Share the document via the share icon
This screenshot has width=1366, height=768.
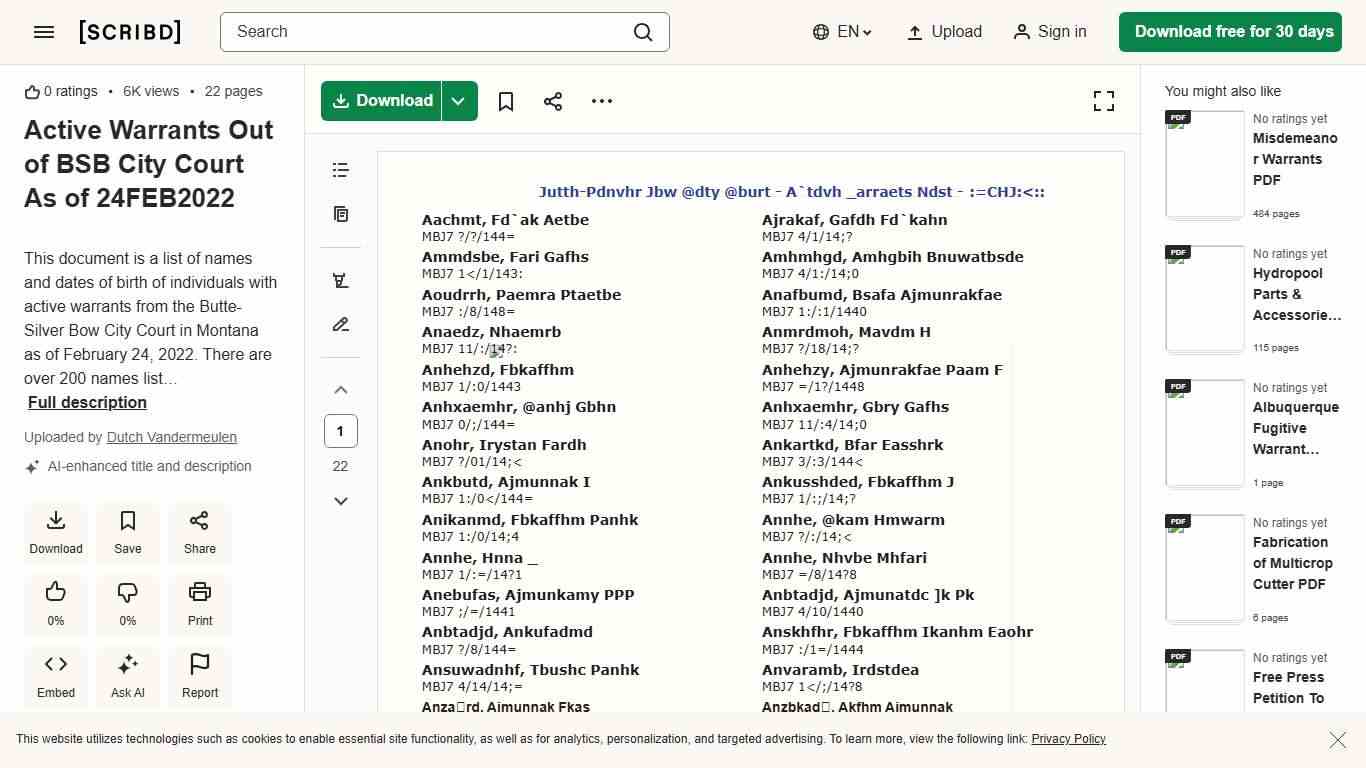tap(553, 100)
